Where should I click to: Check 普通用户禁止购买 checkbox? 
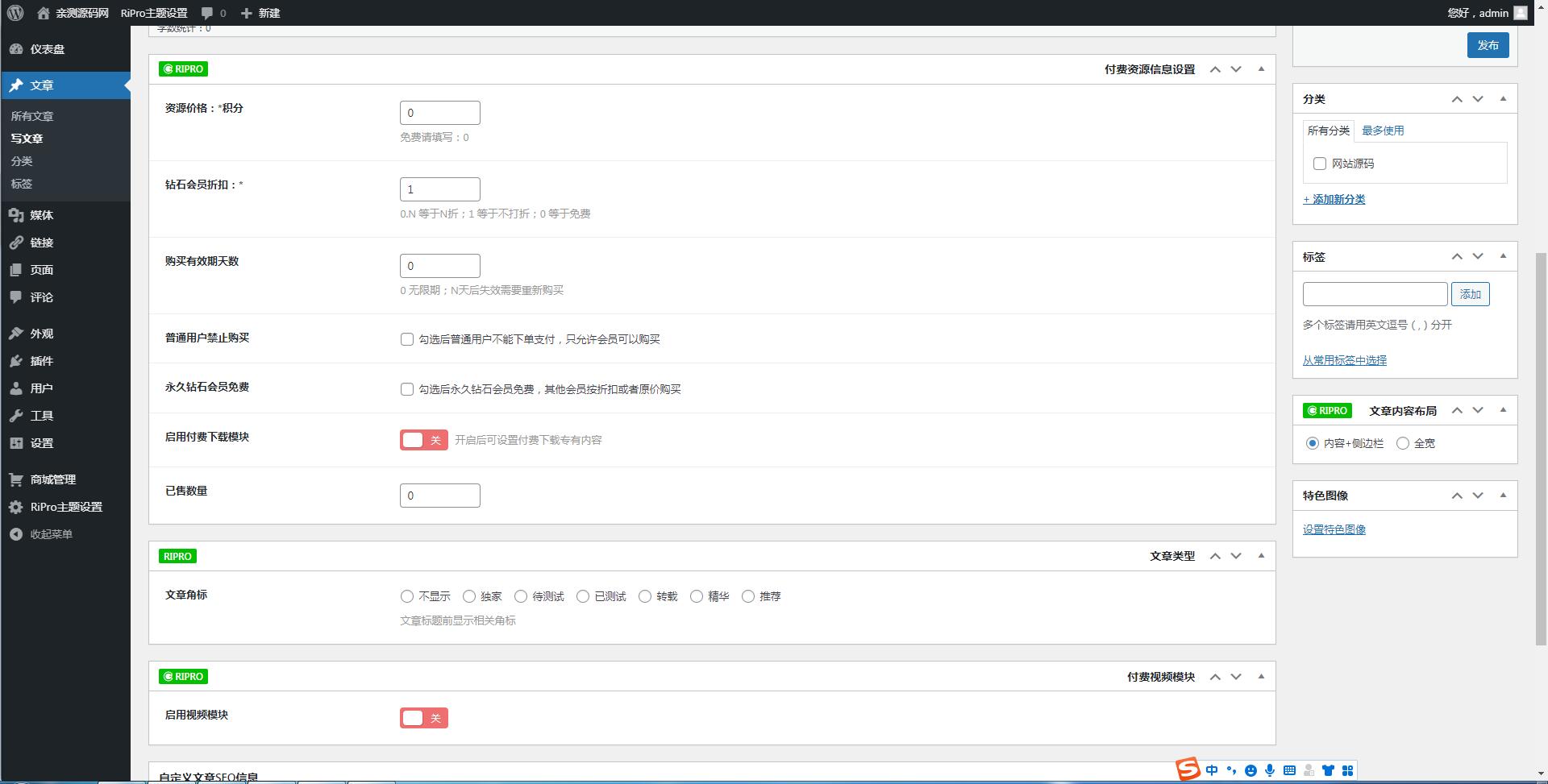[x=407, y=339]
